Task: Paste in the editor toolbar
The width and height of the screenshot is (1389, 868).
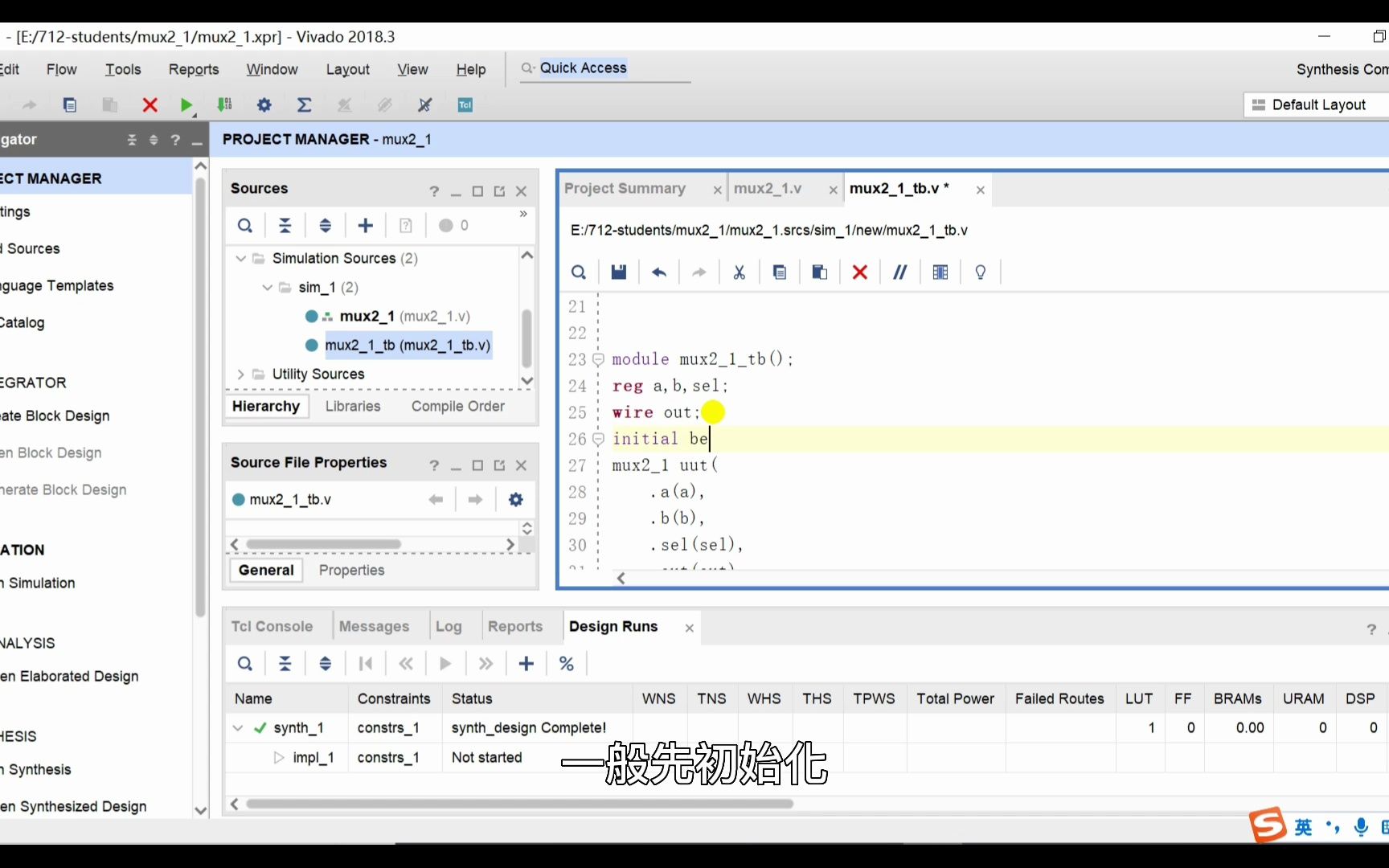Action: pos(820,272)
